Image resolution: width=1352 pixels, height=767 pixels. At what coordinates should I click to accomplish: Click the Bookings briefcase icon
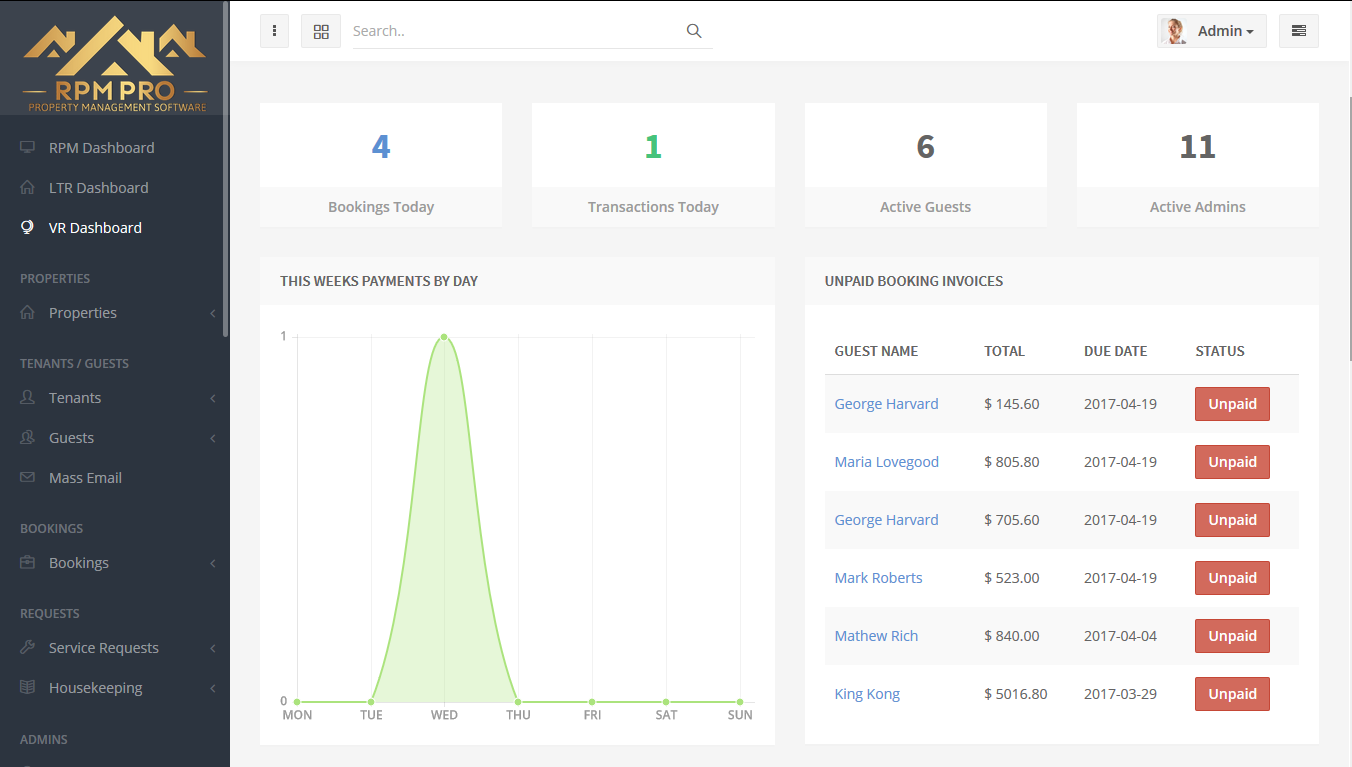28,563
